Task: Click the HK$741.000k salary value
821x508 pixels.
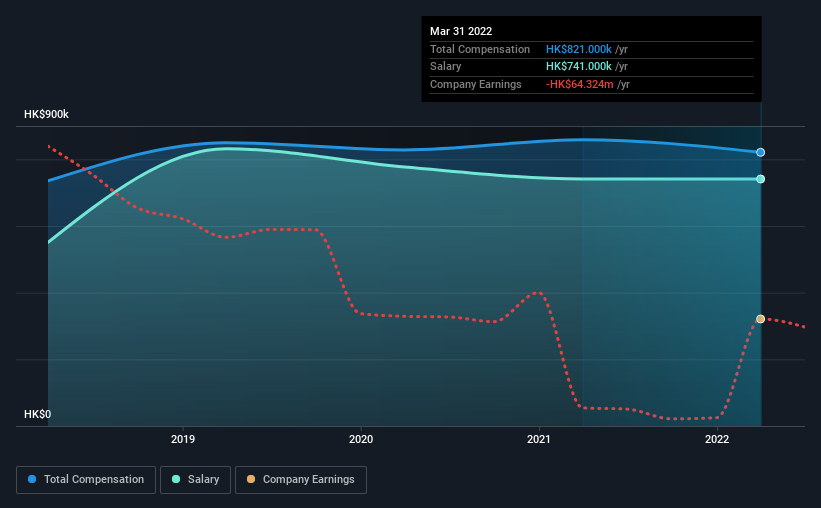Action: (x=579, y=67)
